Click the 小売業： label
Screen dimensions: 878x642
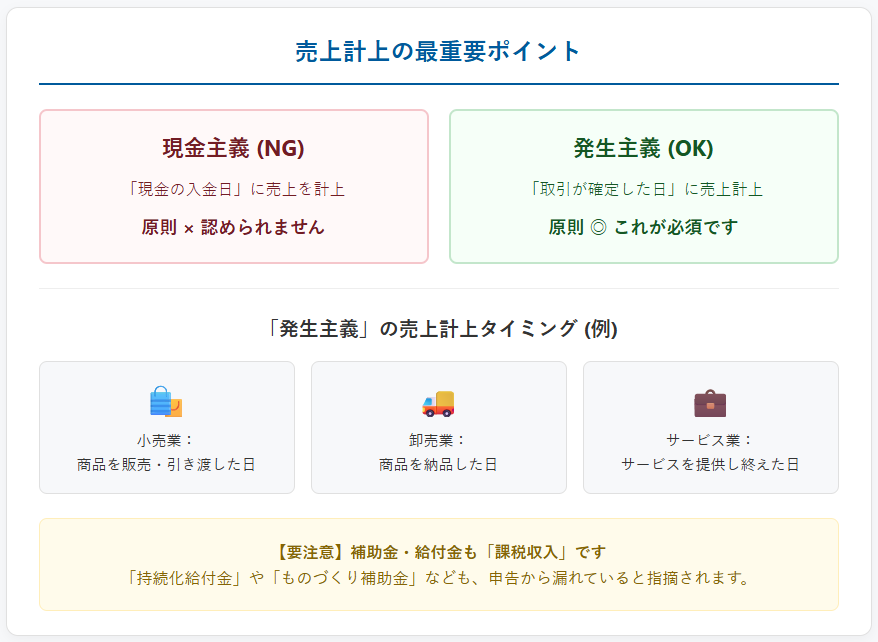166,440
